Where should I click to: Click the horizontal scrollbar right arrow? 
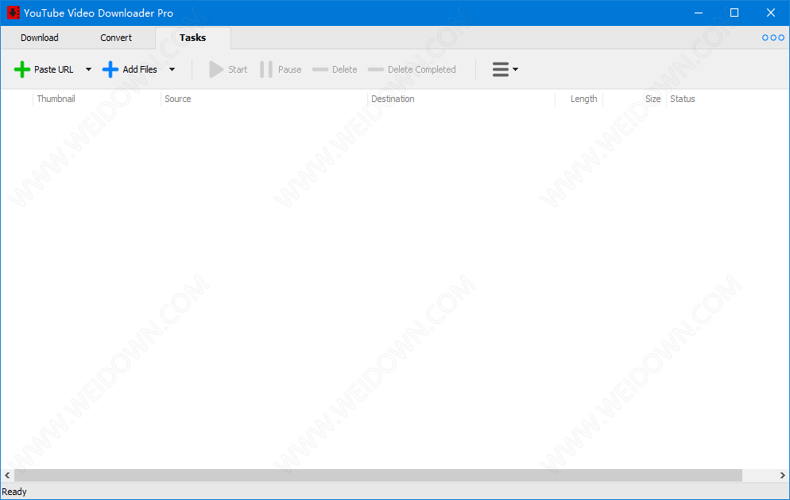click(782, 475)
